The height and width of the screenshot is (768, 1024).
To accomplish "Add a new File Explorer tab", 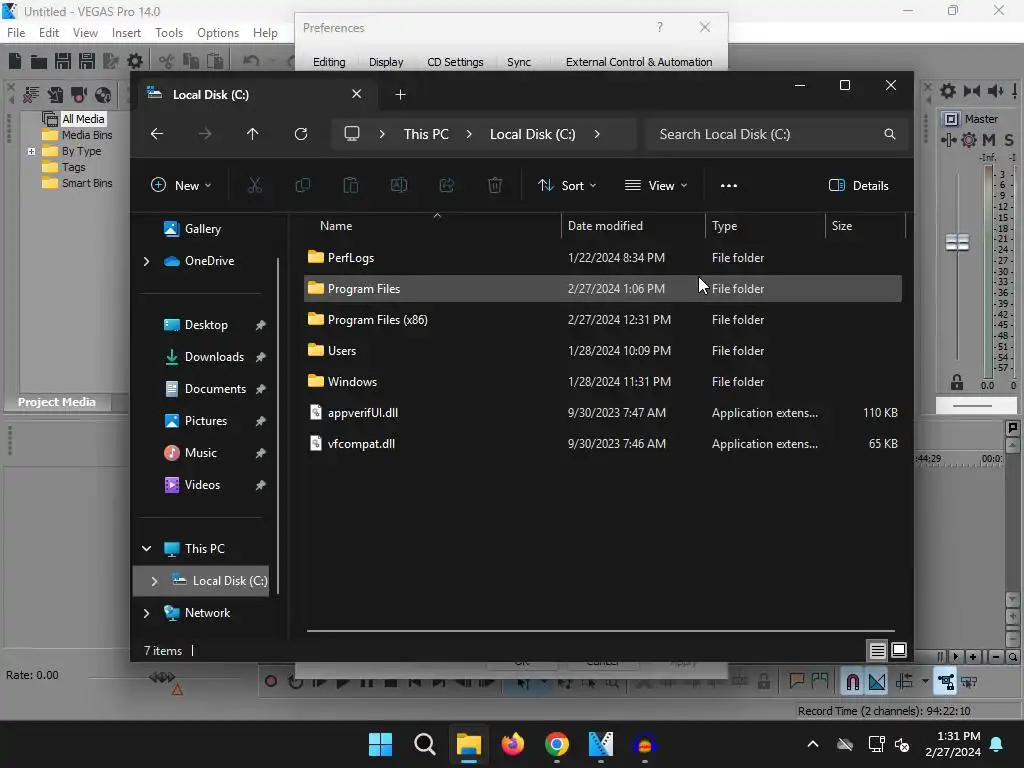I will tap(400, 95).
